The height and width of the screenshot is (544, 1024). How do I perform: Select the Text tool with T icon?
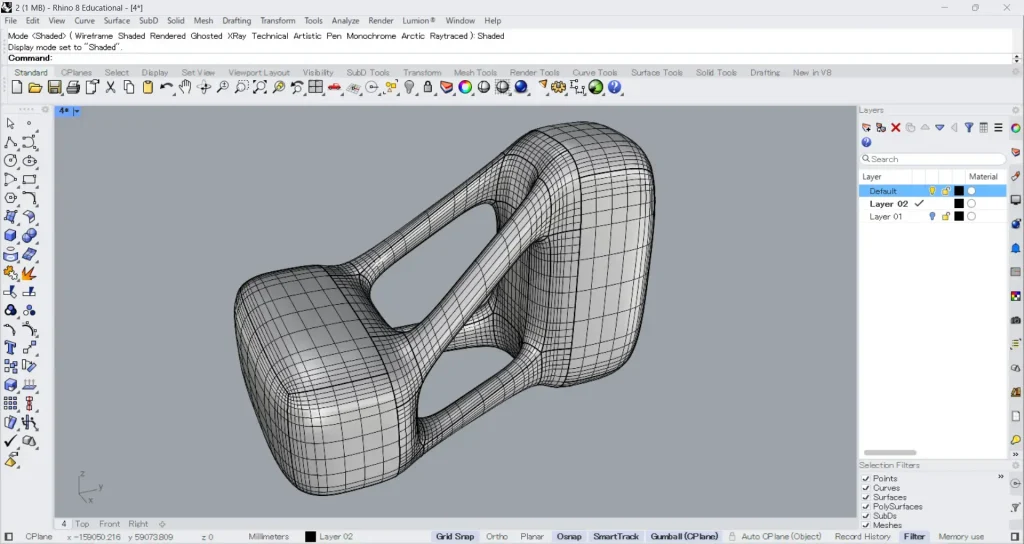pyautogui.click(x=10, y=347)
